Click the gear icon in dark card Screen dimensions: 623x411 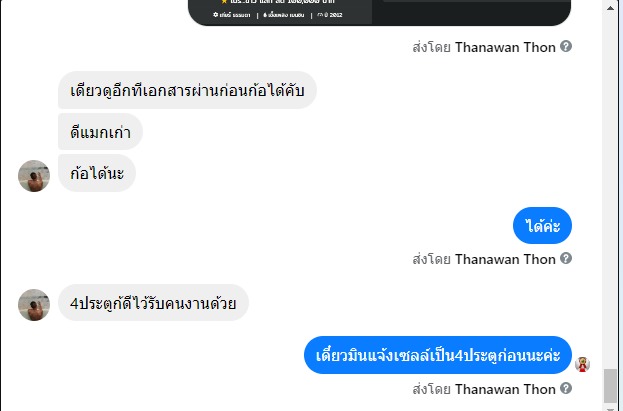point(216,15)
